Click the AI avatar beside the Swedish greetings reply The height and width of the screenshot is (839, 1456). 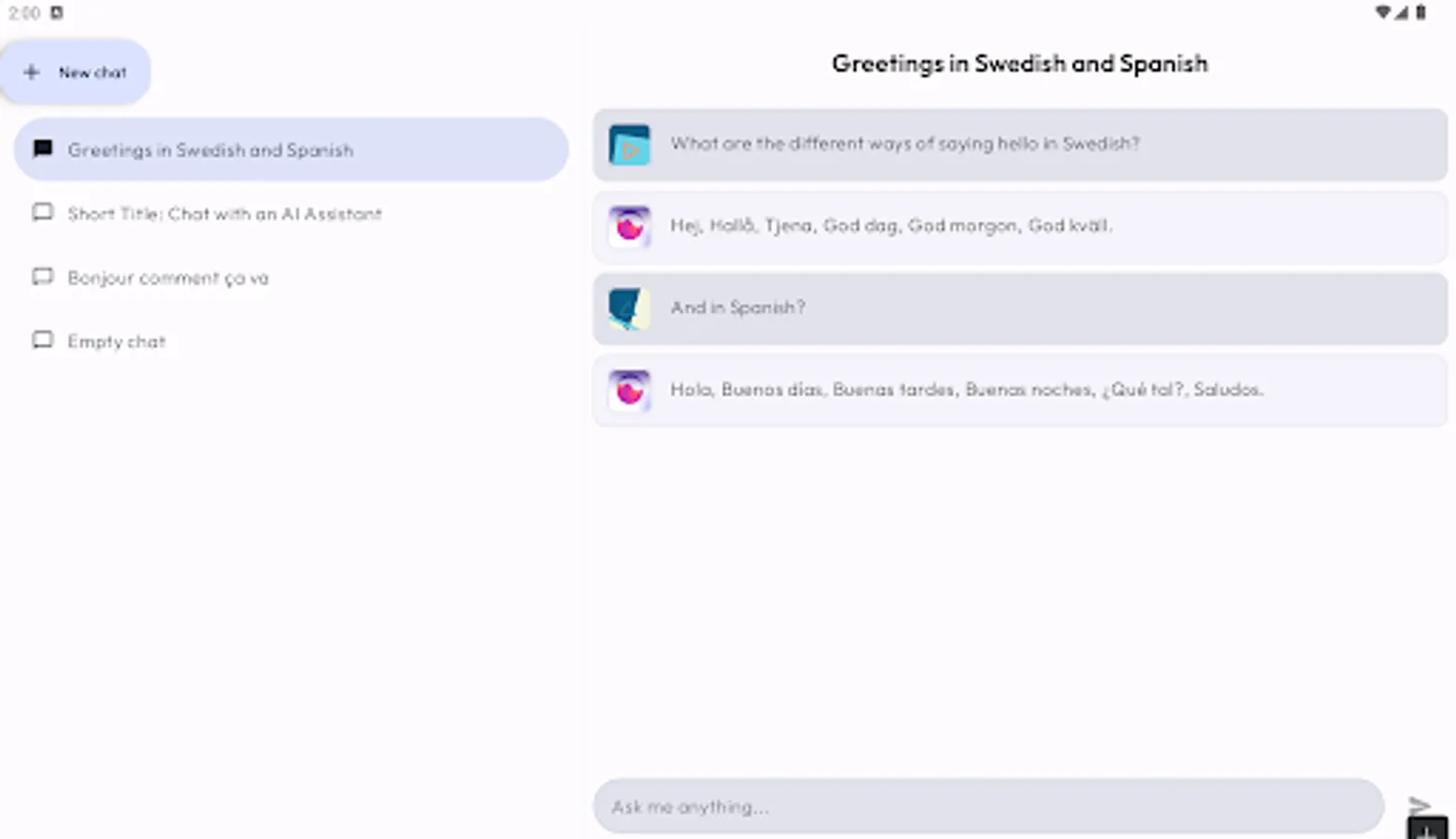coord(629,227)
